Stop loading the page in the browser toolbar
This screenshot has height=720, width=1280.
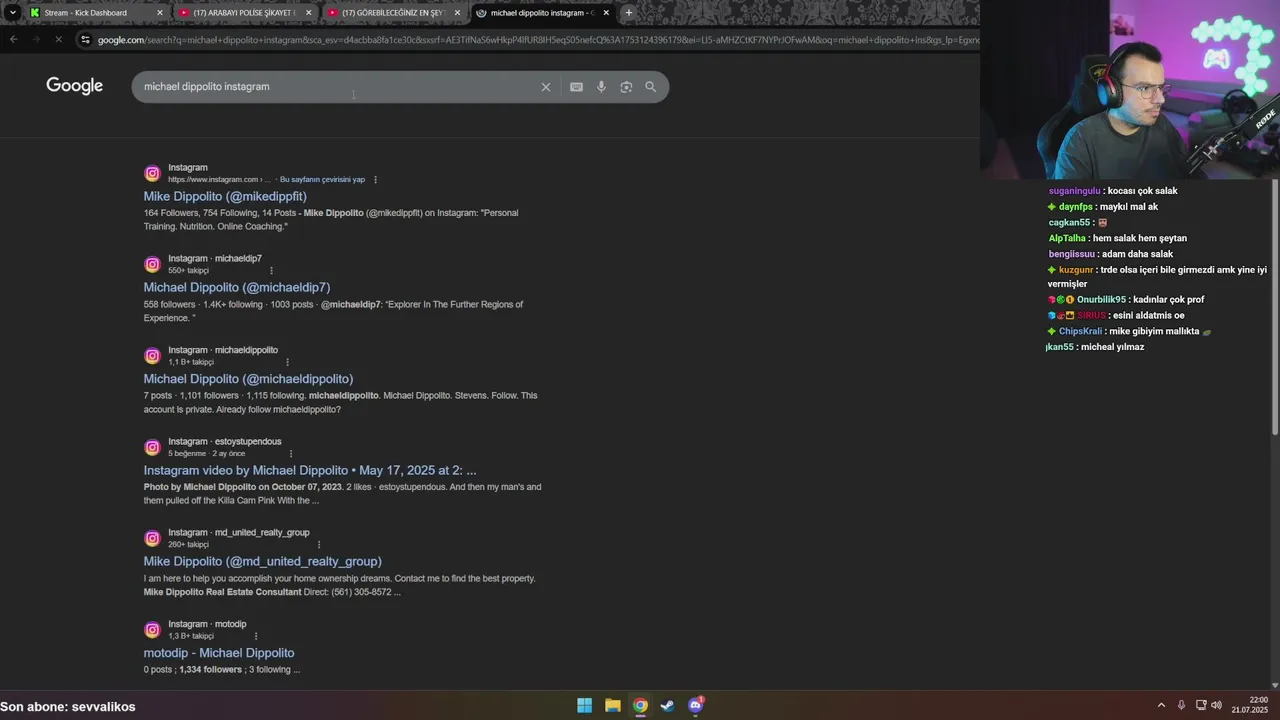[x=58, y=39]
